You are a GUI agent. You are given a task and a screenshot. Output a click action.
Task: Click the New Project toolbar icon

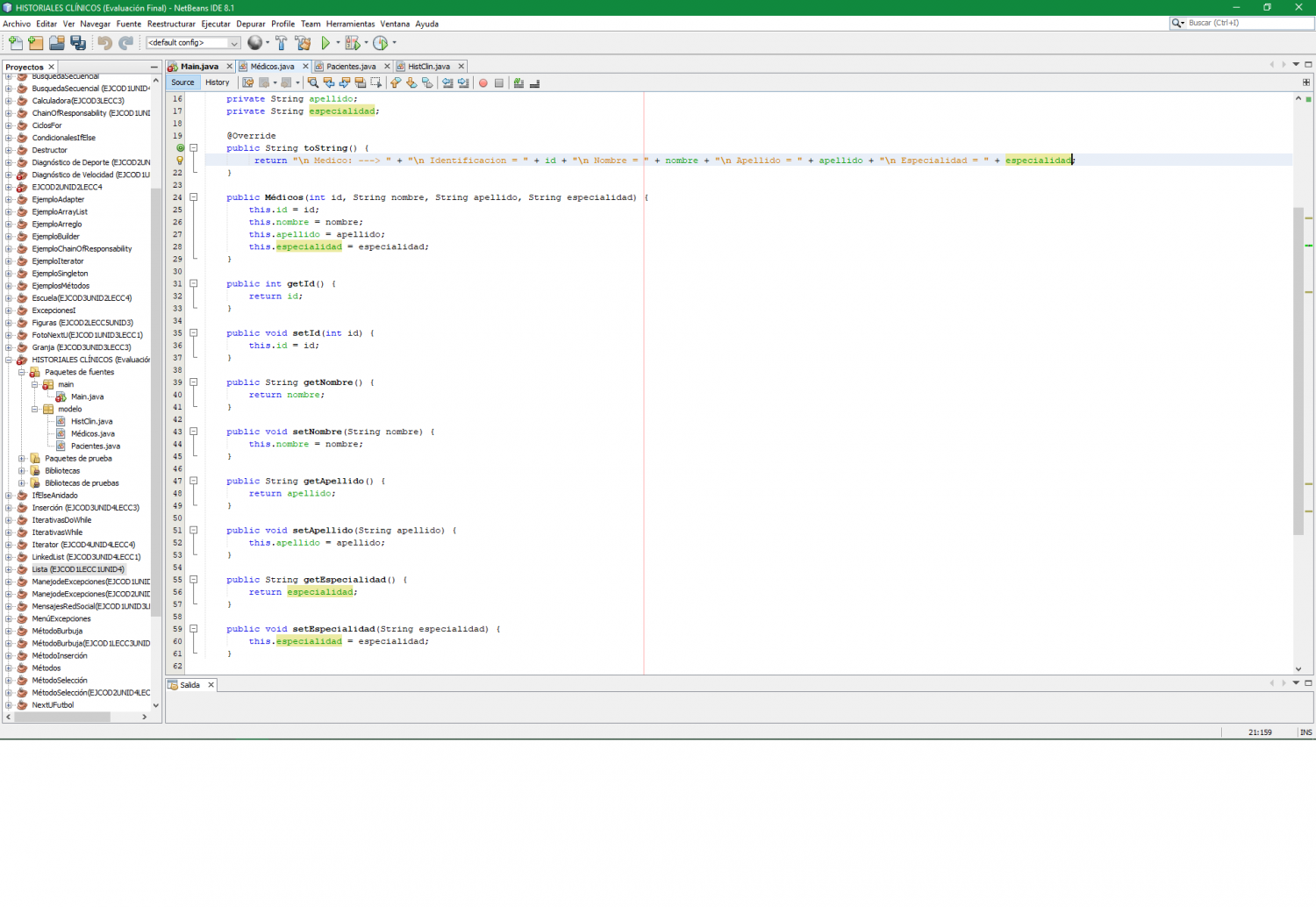[x=35, y=42]
